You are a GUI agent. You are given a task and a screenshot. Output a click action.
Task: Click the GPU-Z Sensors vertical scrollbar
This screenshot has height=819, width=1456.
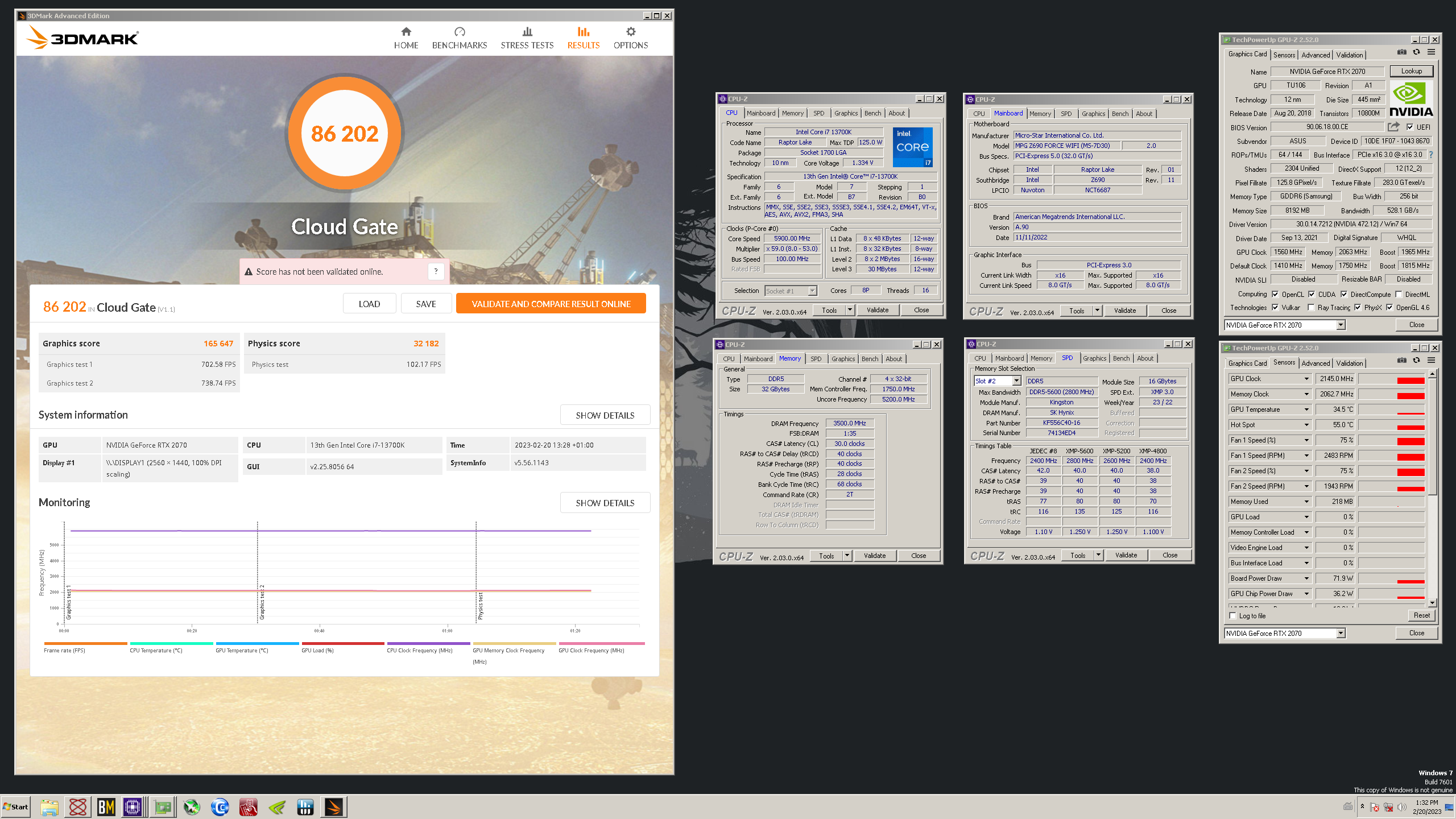[x=1432, y=488]
